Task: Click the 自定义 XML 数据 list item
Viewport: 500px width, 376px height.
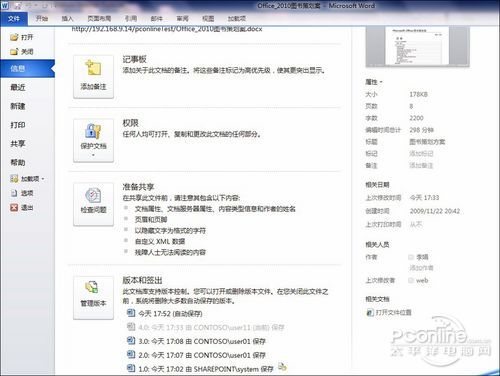Action: pyautogui.click(x=160, y=241)
